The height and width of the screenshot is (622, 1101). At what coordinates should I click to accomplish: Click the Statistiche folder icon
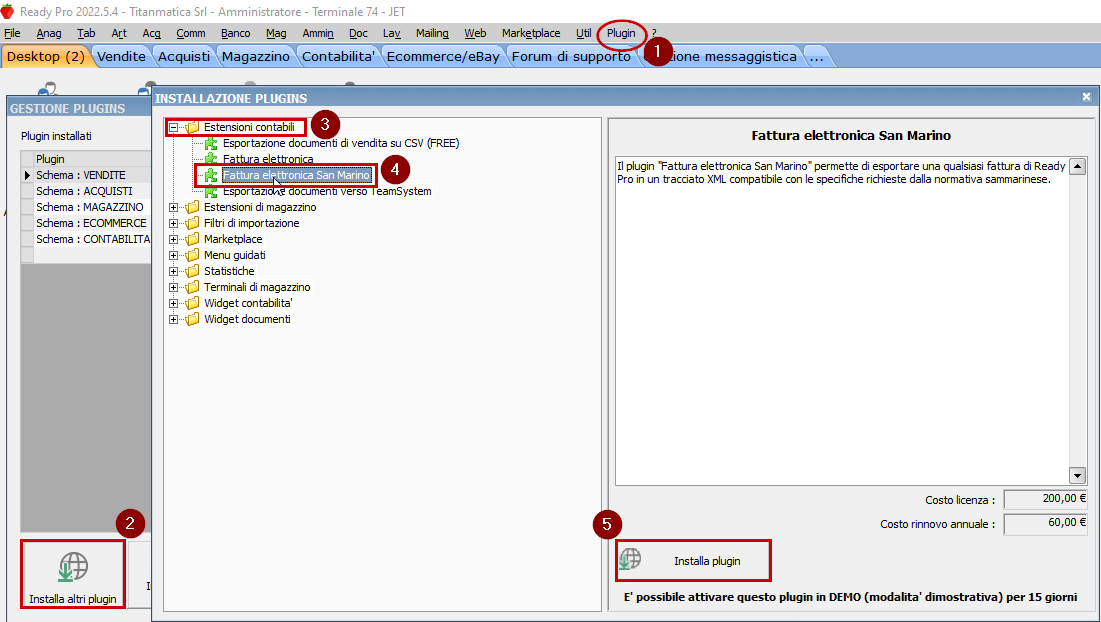(192, 271)
